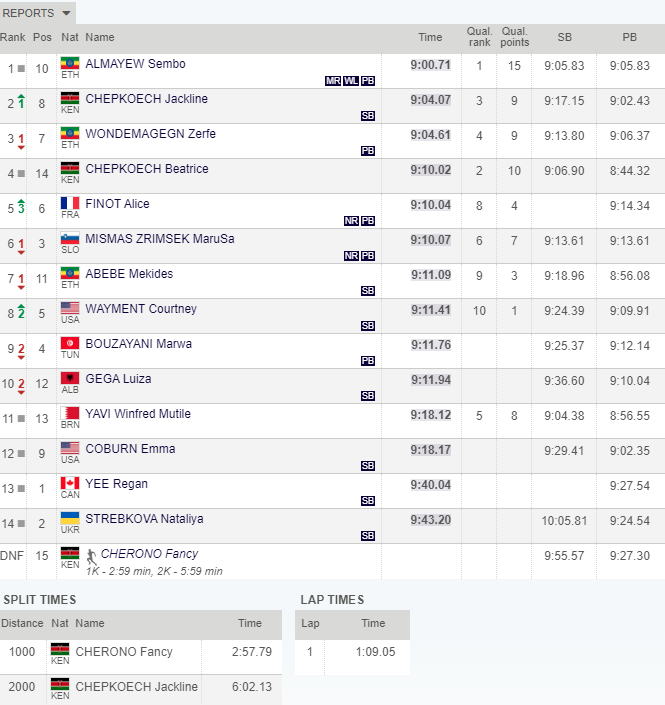Screen dimensions: 665x705
Task: Click the Distance column header in split times
Action: pos(22,623)
